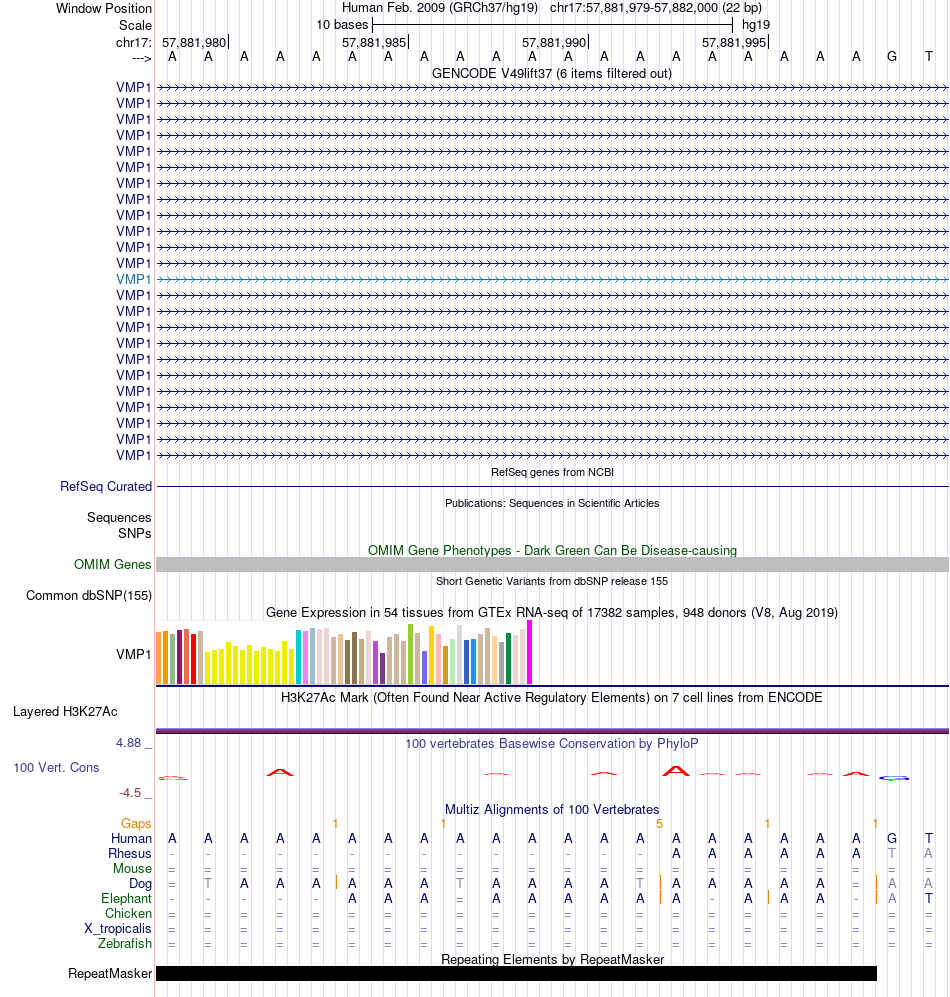
Task: Click the Layered H3K27Ac label
Action: pyautogui.click(x=65, y=712)
